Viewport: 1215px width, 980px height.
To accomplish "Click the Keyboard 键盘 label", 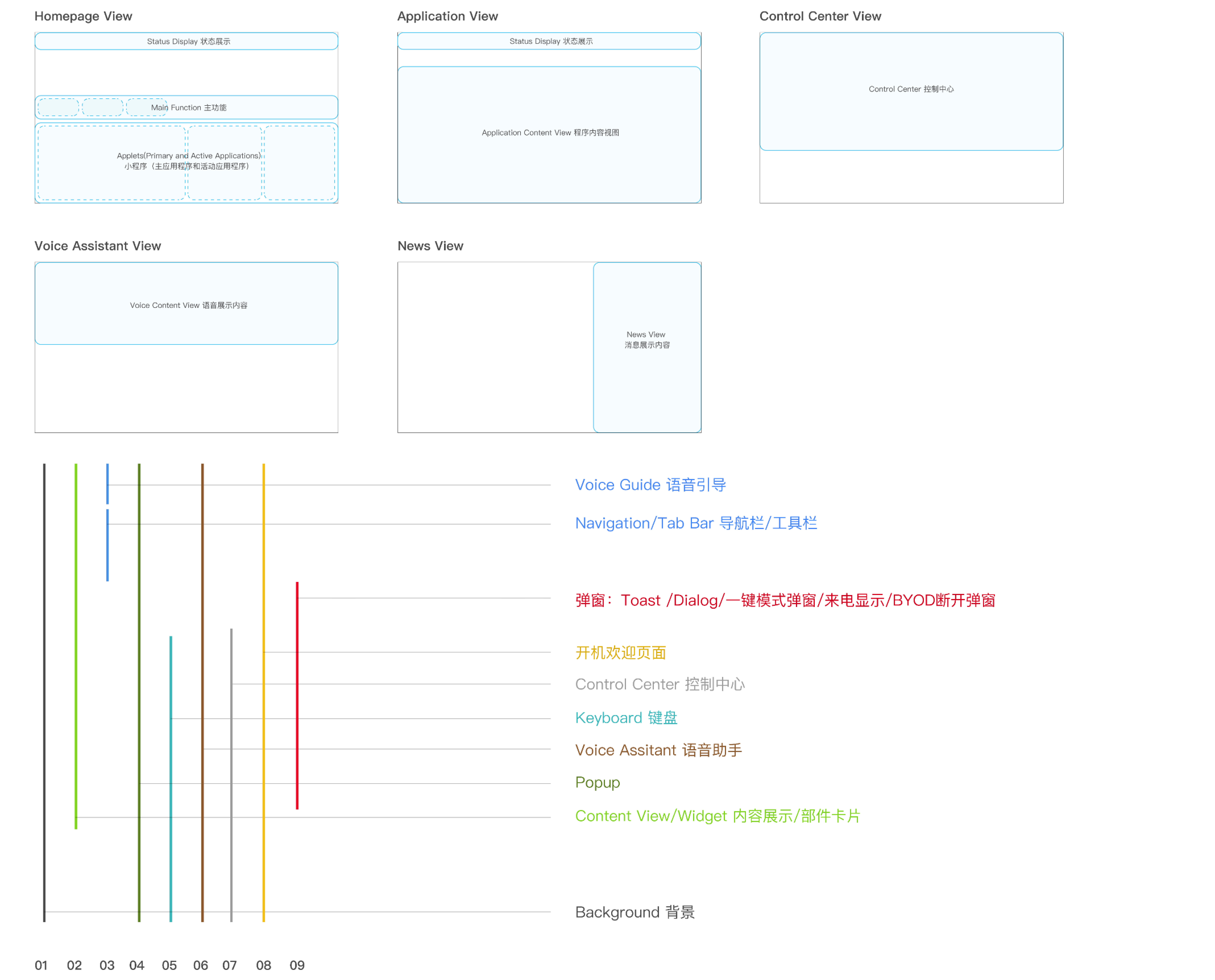I will point(626,718).
